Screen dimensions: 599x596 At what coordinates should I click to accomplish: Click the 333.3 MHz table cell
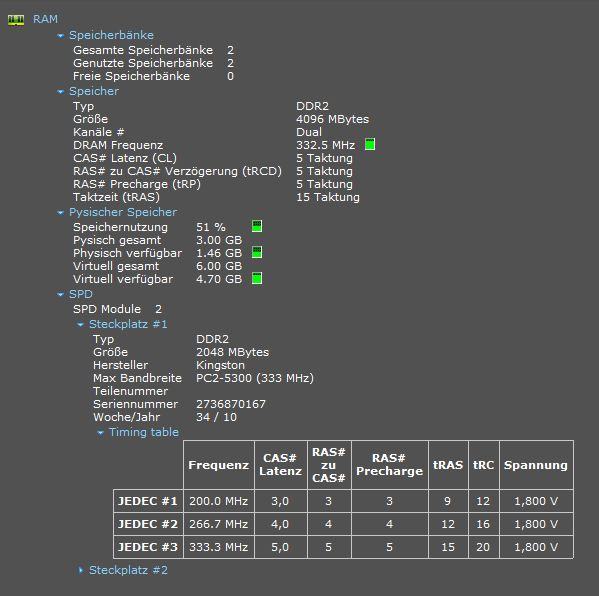click(219, 547)
